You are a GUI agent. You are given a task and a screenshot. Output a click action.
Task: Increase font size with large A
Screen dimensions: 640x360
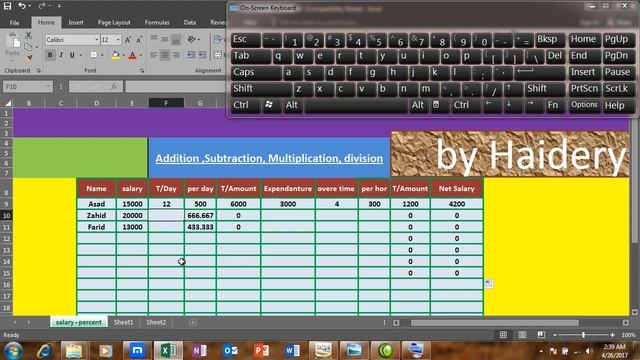(128, 40)
